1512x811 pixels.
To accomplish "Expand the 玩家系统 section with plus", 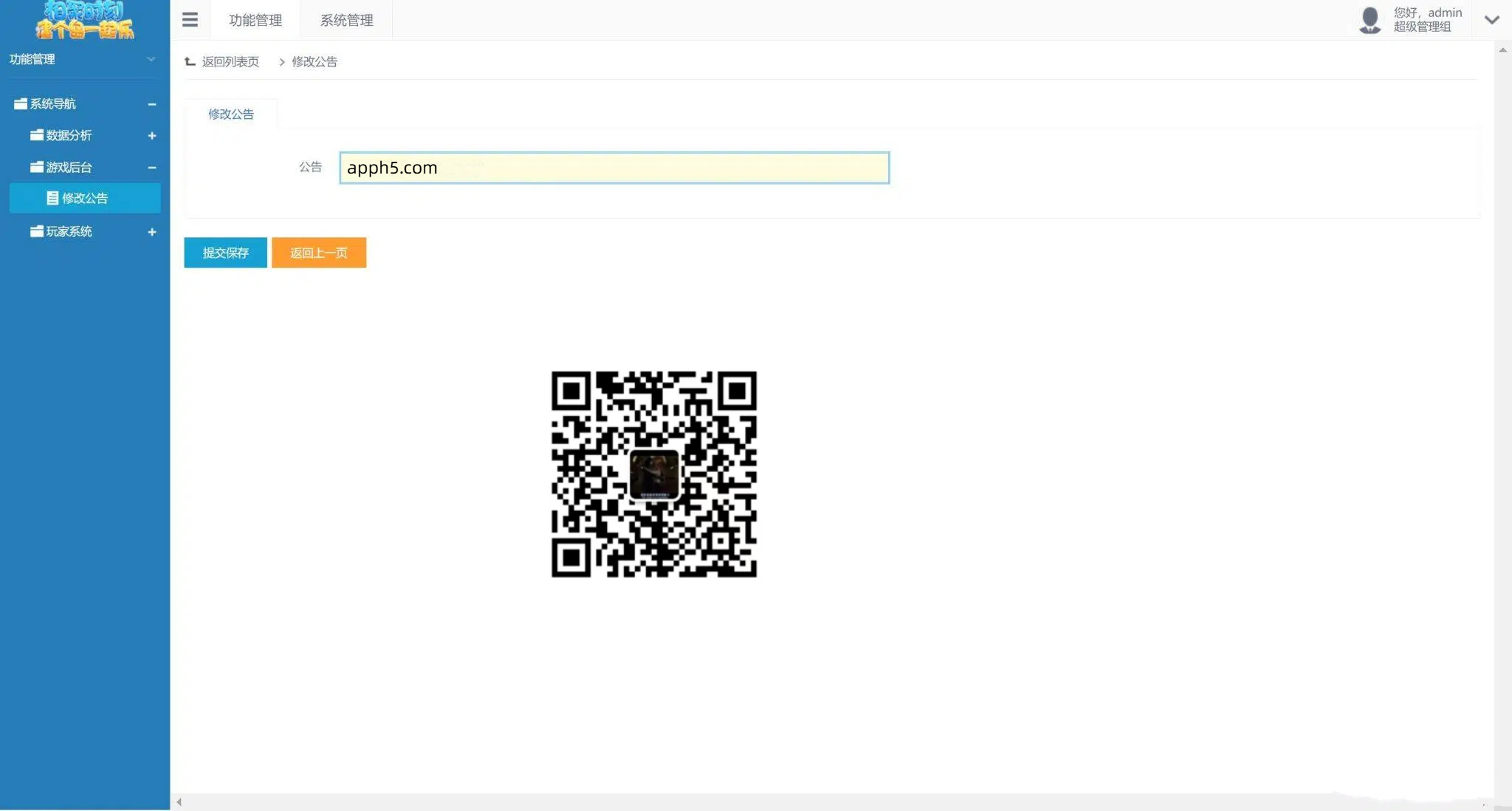I will [152, 232].
